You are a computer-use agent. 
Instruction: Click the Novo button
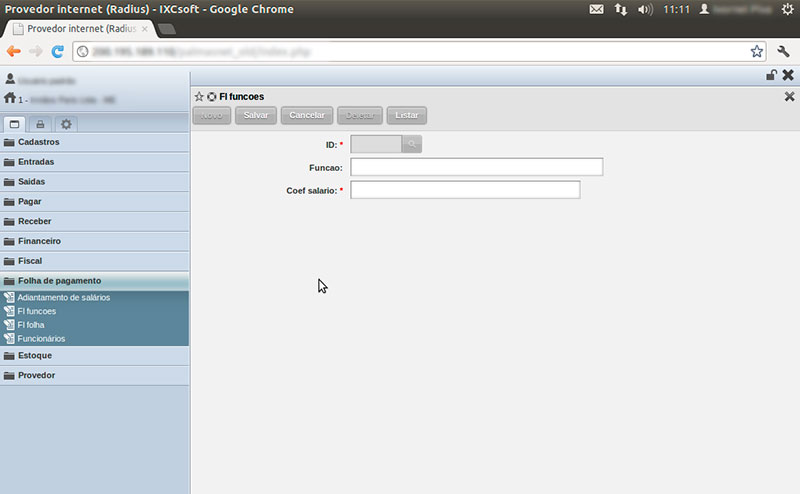coord(212,115)
